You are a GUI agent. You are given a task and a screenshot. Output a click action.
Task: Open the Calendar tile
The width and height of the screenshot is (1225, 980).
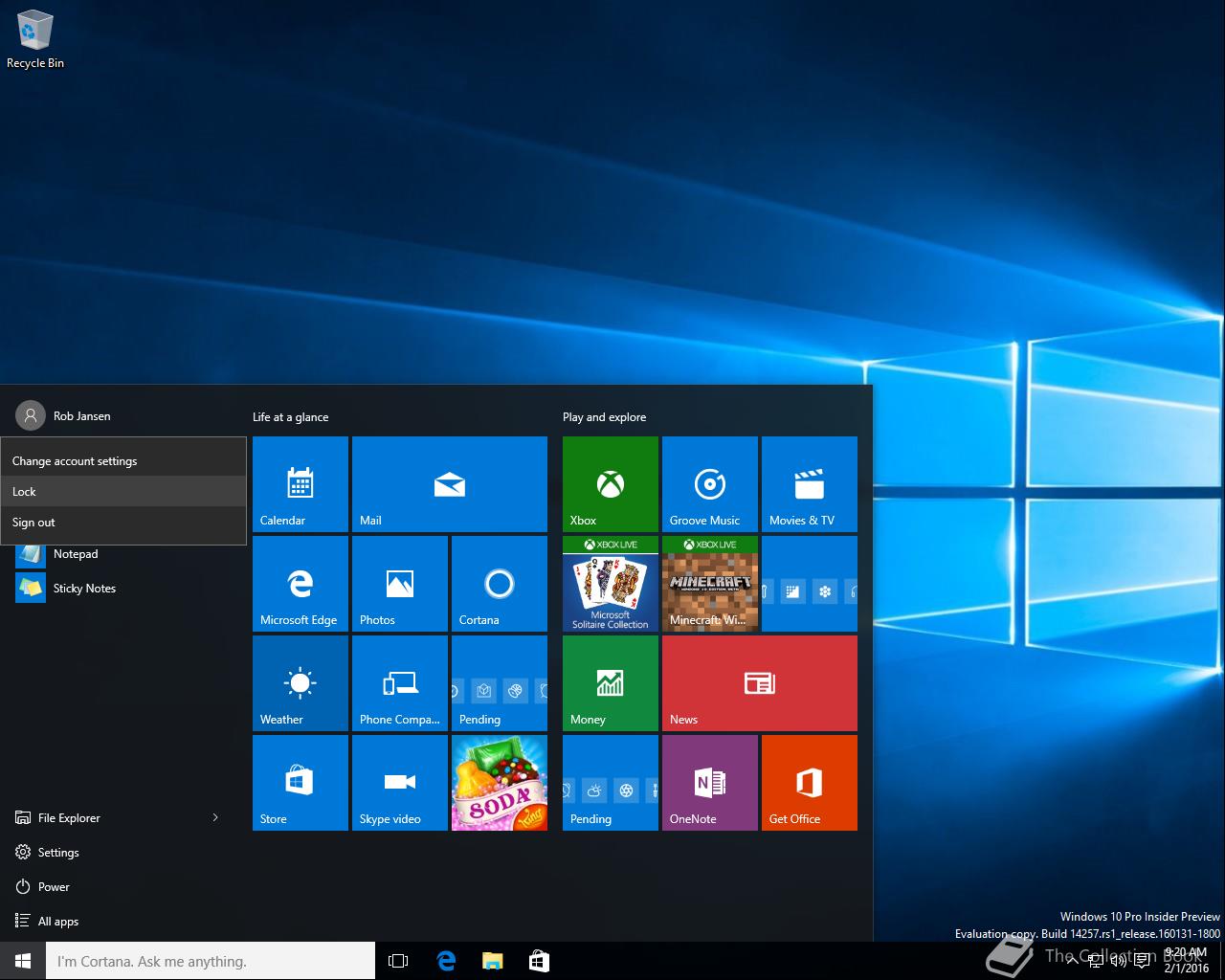(x=301, y=484)
